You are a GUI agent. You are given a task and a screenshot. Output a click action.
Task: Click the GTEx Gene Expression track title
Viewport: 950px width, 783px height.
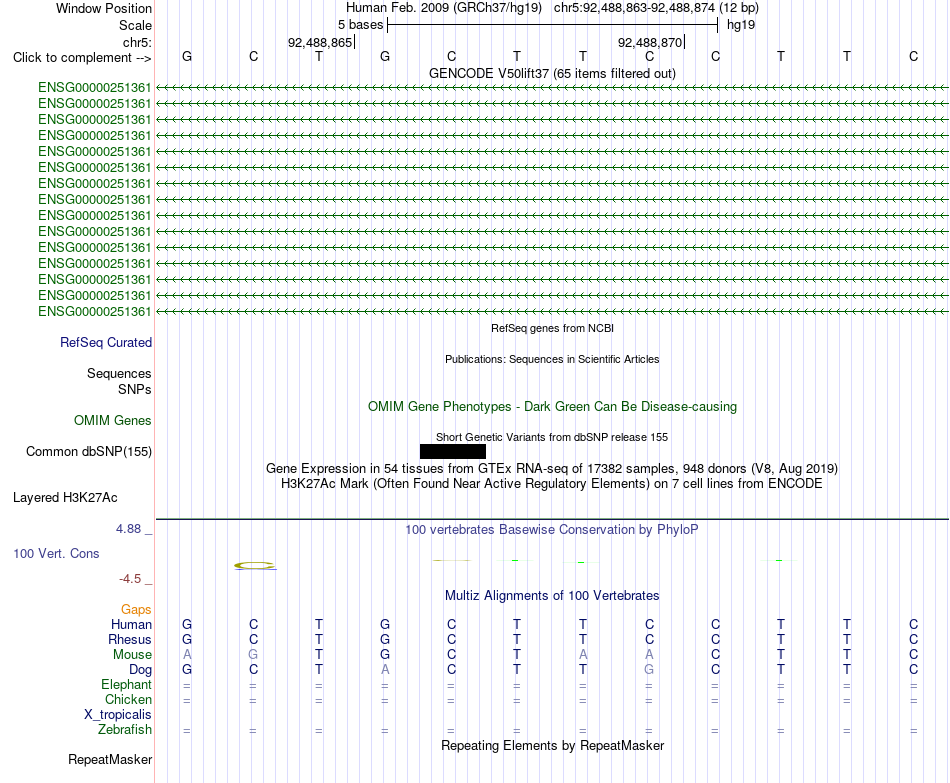(552, 468)
